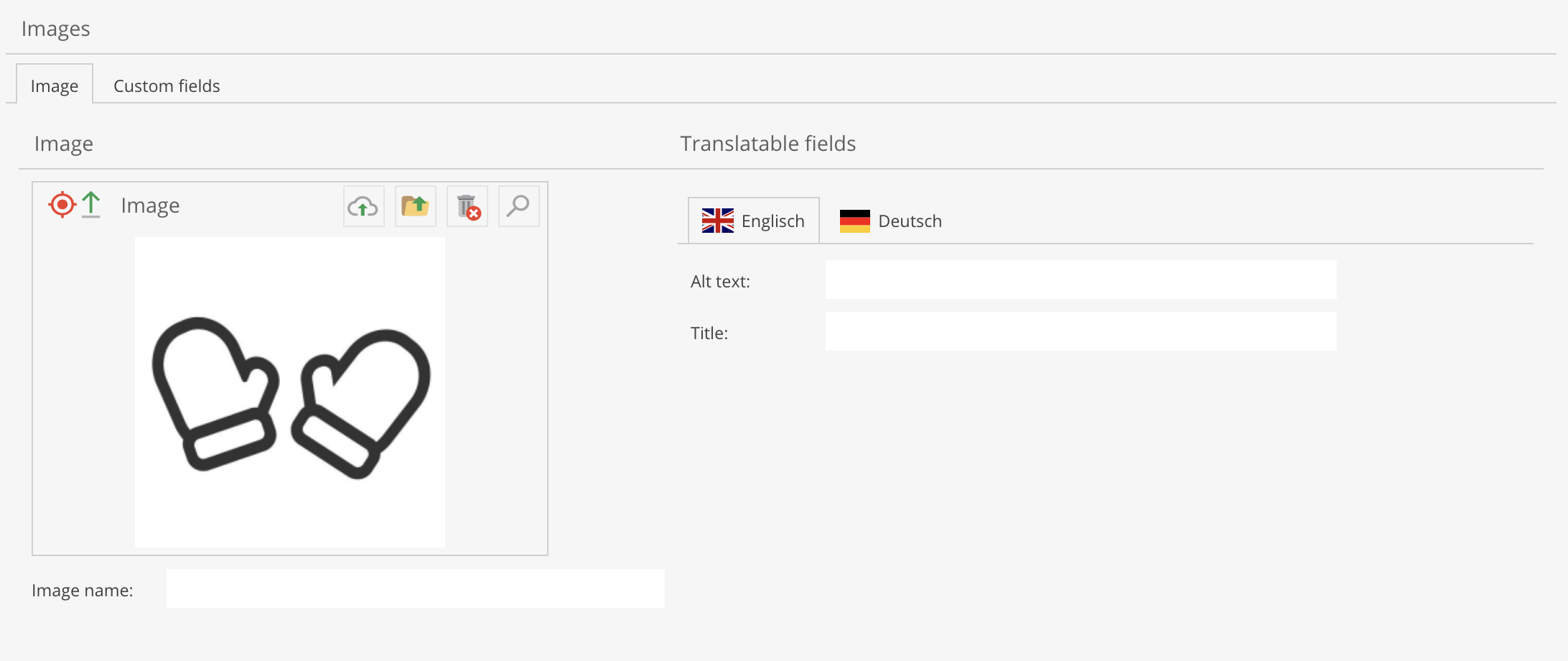Open the folder upload icon
This screenshot has width=1568, height=661.
[x=415, y=207]
